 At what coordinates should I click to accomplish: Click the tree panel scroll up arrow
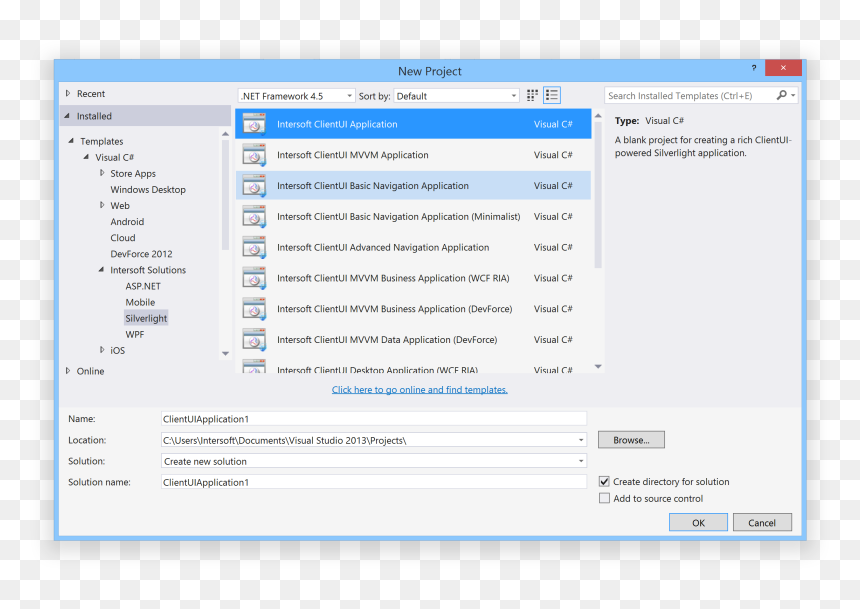pos(225,134)
